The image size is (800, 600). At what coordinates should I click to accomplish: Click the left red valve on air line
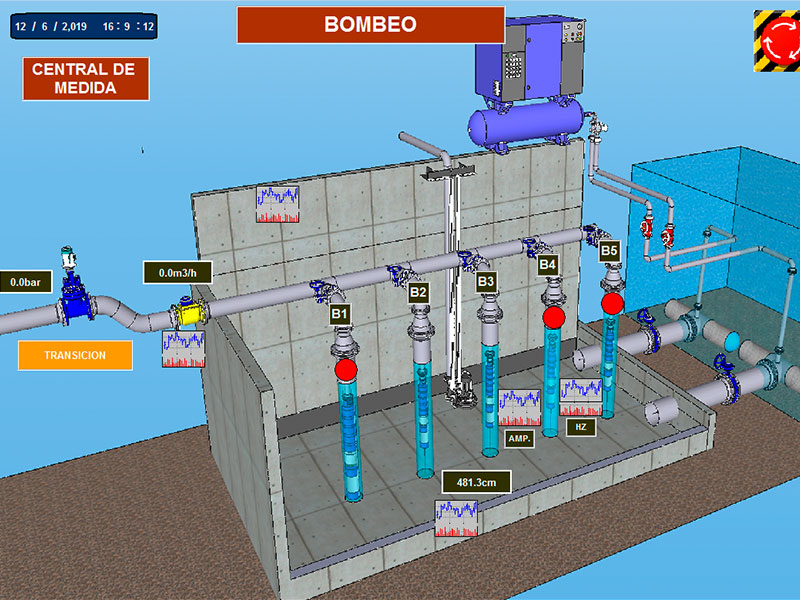click(647, 226)
